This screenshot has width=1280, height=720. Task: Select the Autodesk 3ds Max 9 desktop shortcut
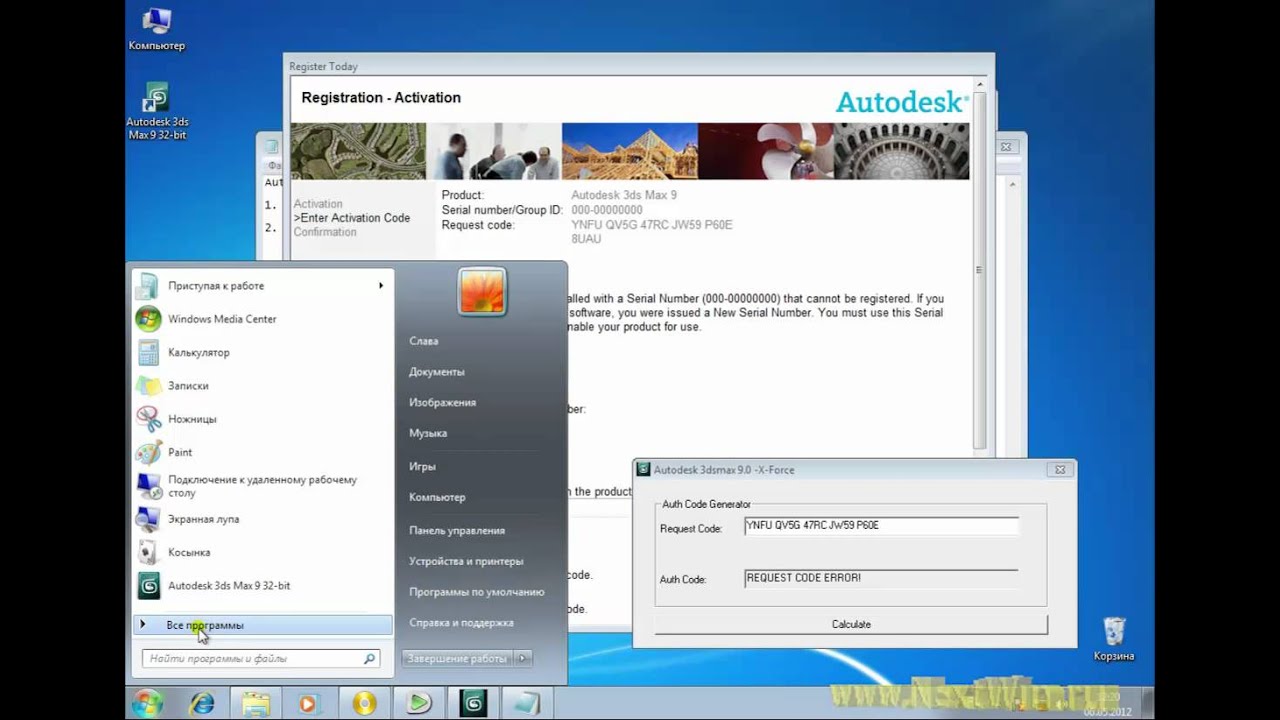point(157,110)
